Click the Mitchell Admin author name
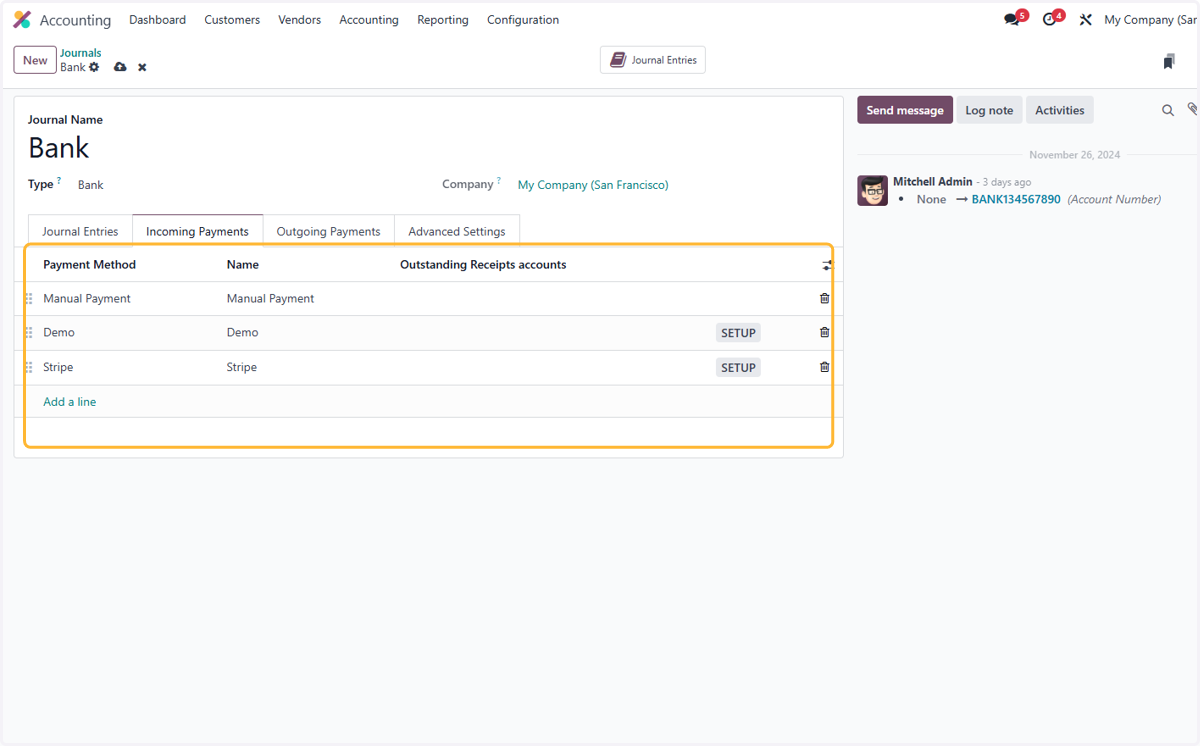 click(x=932, y=182)
